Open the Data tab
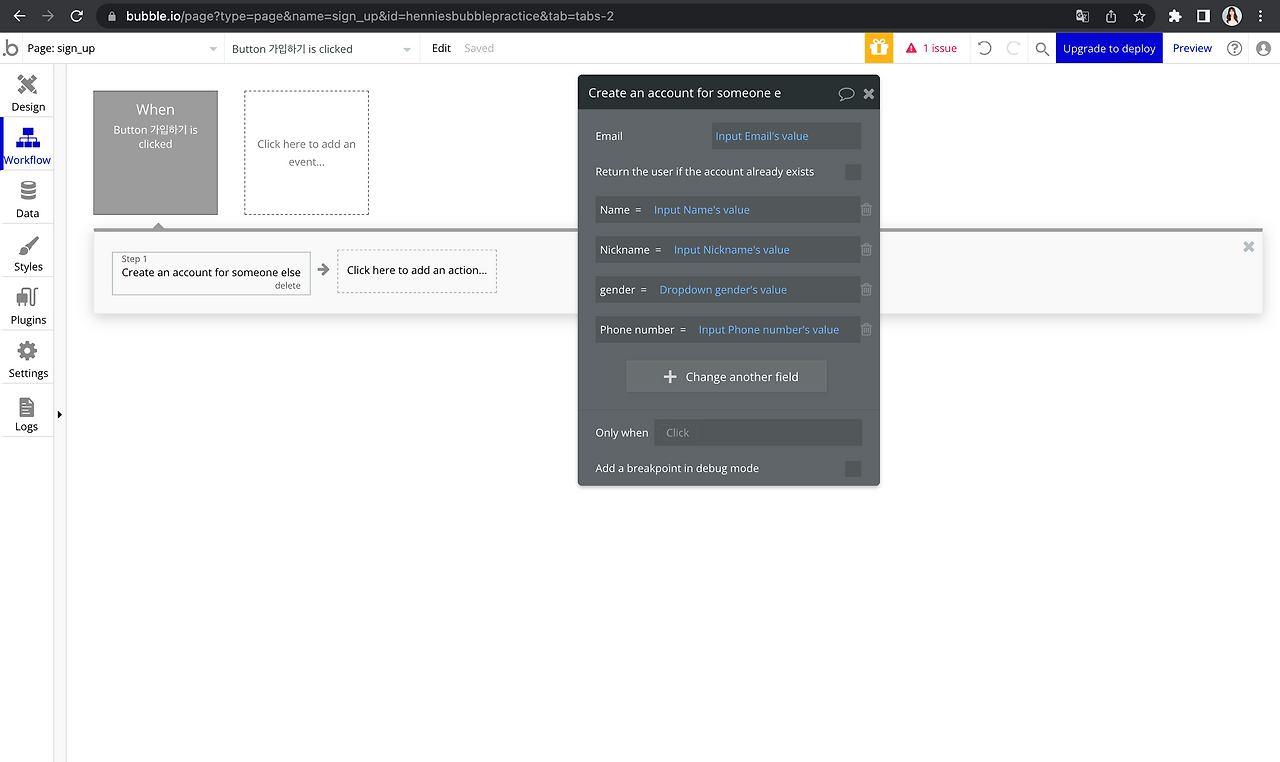1280x762 pixels. 28,199
